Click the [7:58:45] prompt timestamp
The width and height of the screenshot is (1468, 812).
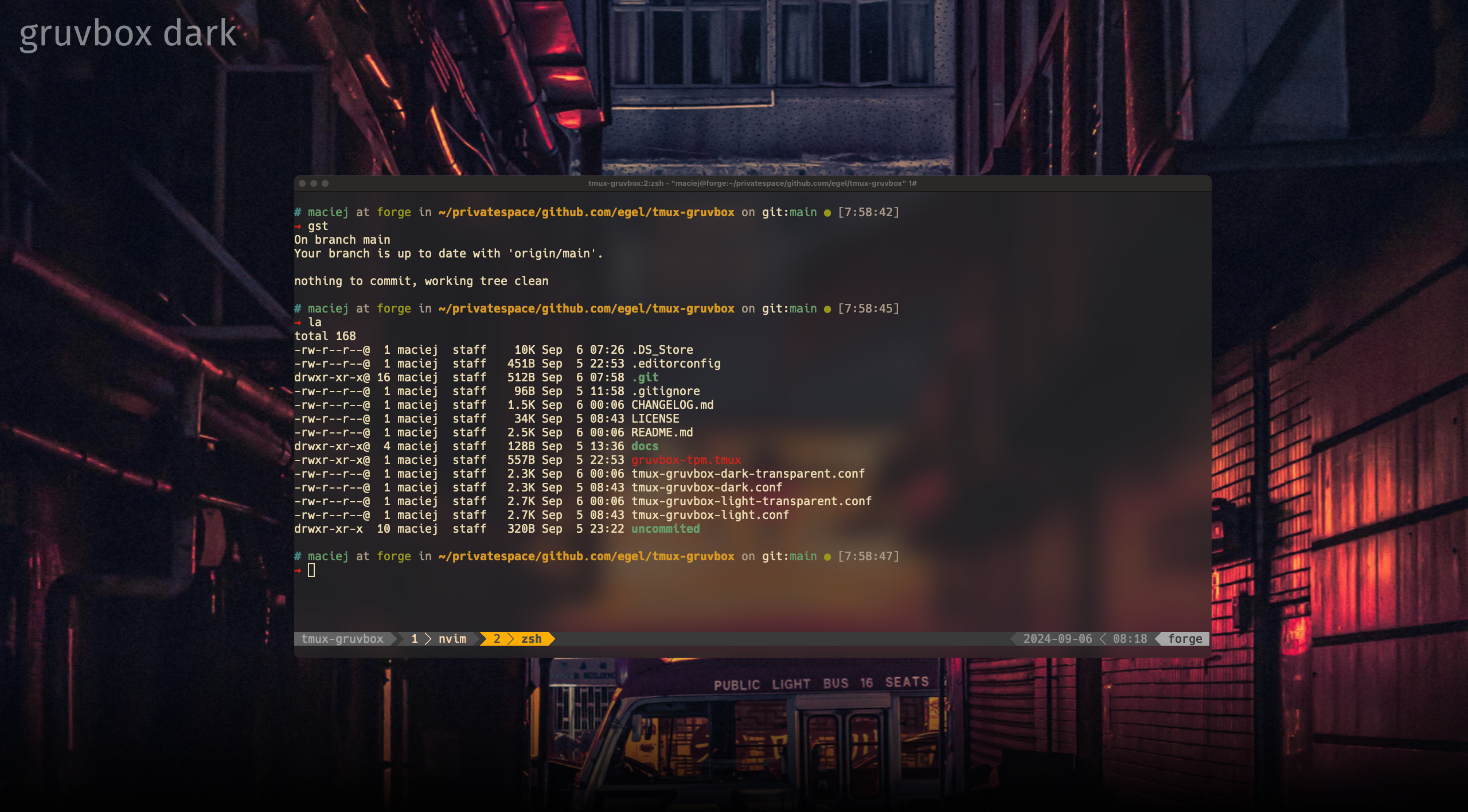click(x=869, y=309)
